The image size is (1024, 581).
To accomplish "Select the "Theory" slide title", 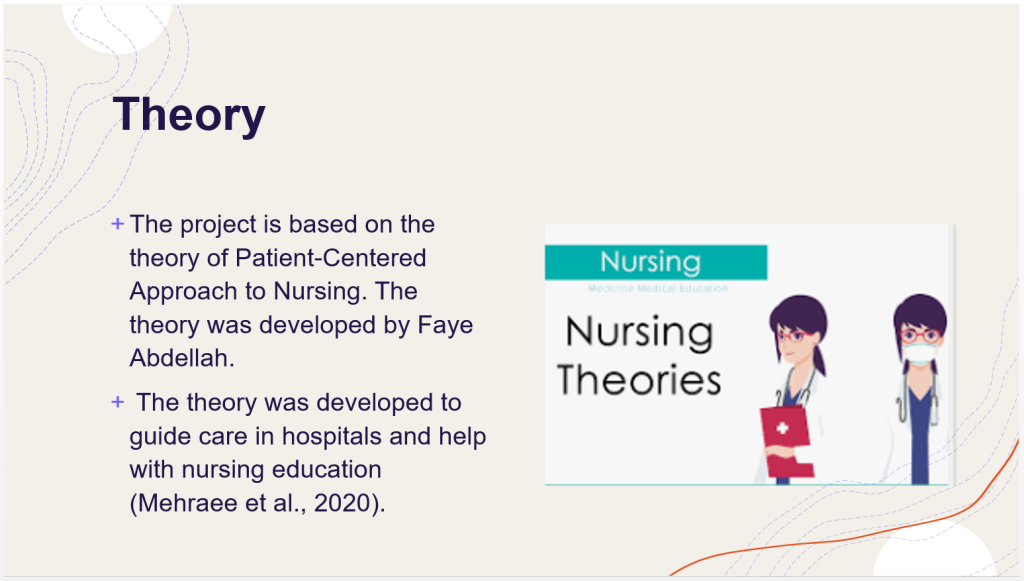I will 189,114.
